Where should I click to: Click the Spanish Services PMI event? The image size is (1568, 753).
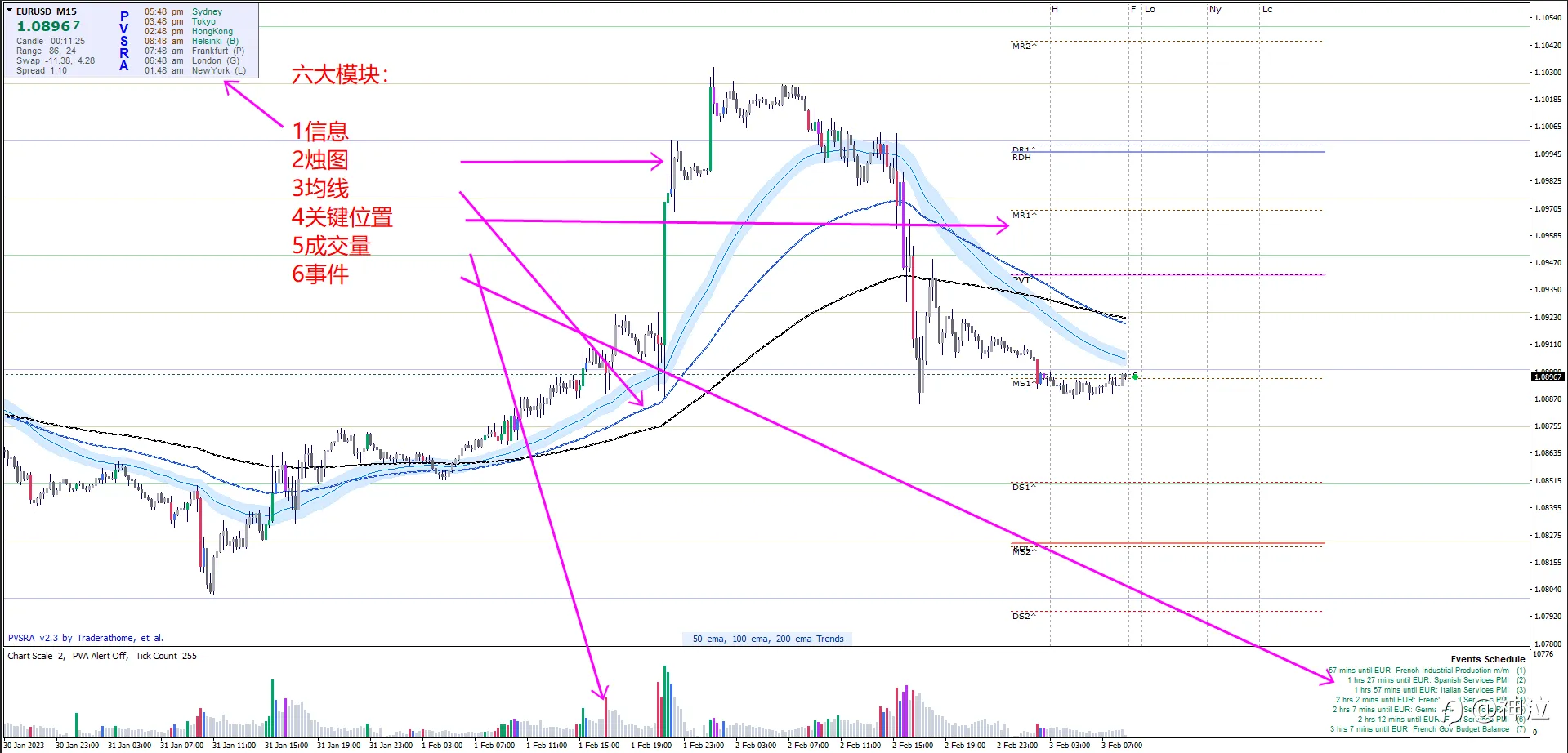[x=1436, y=680]
